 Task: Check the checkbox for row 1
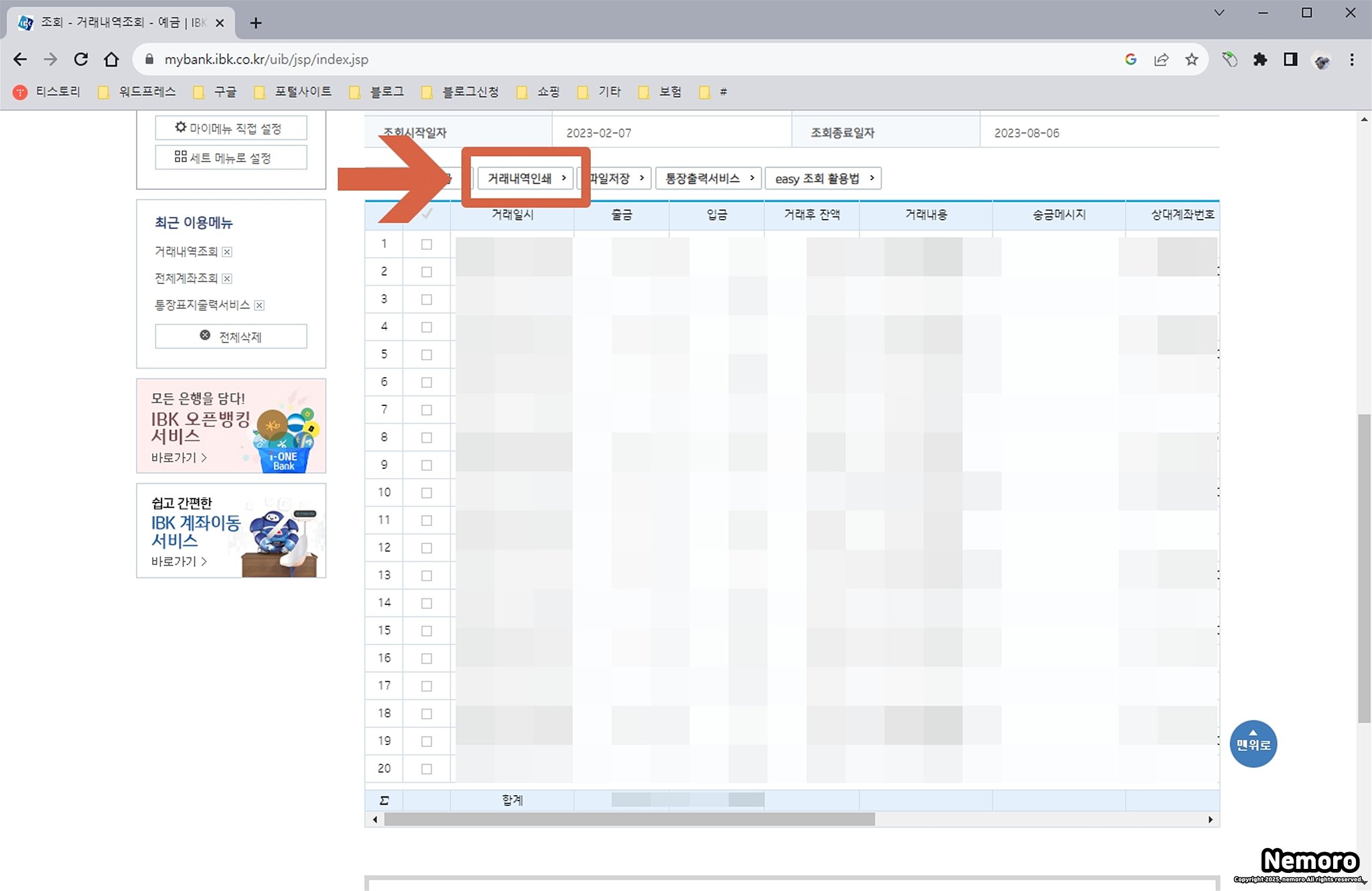pos(426,245)
